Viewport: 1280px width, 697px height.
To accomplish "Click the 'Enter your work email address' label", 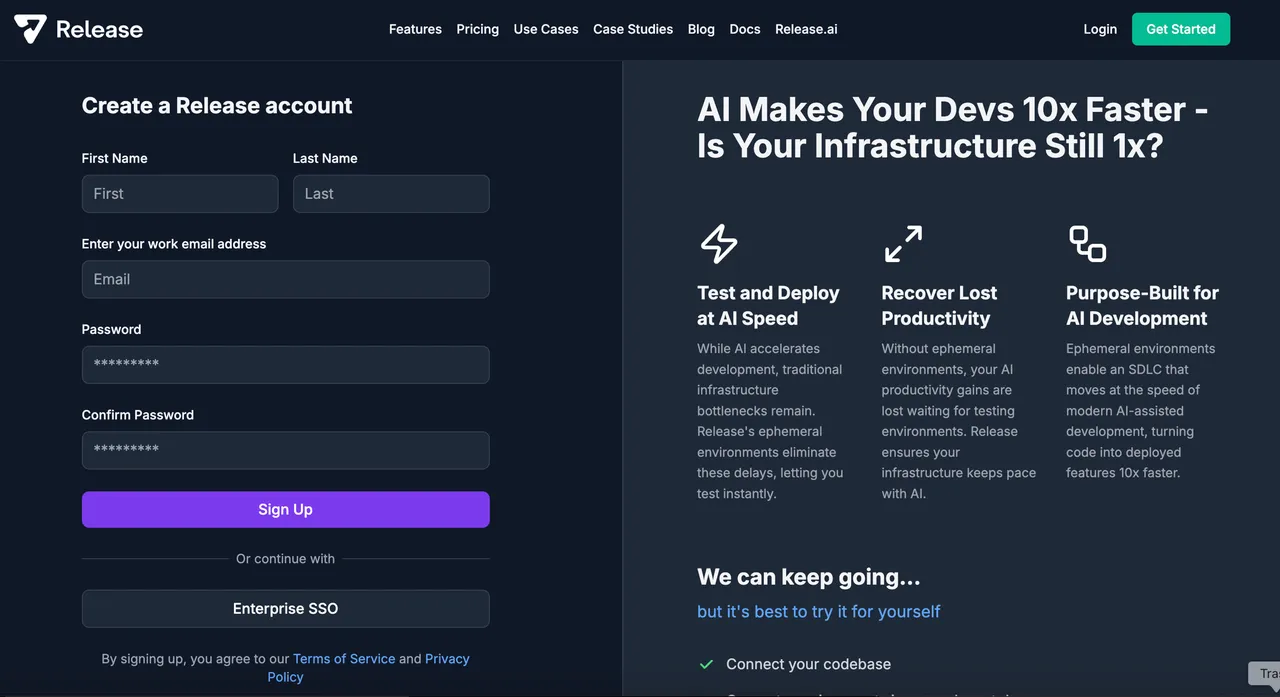I will click(x=174, y=244).
